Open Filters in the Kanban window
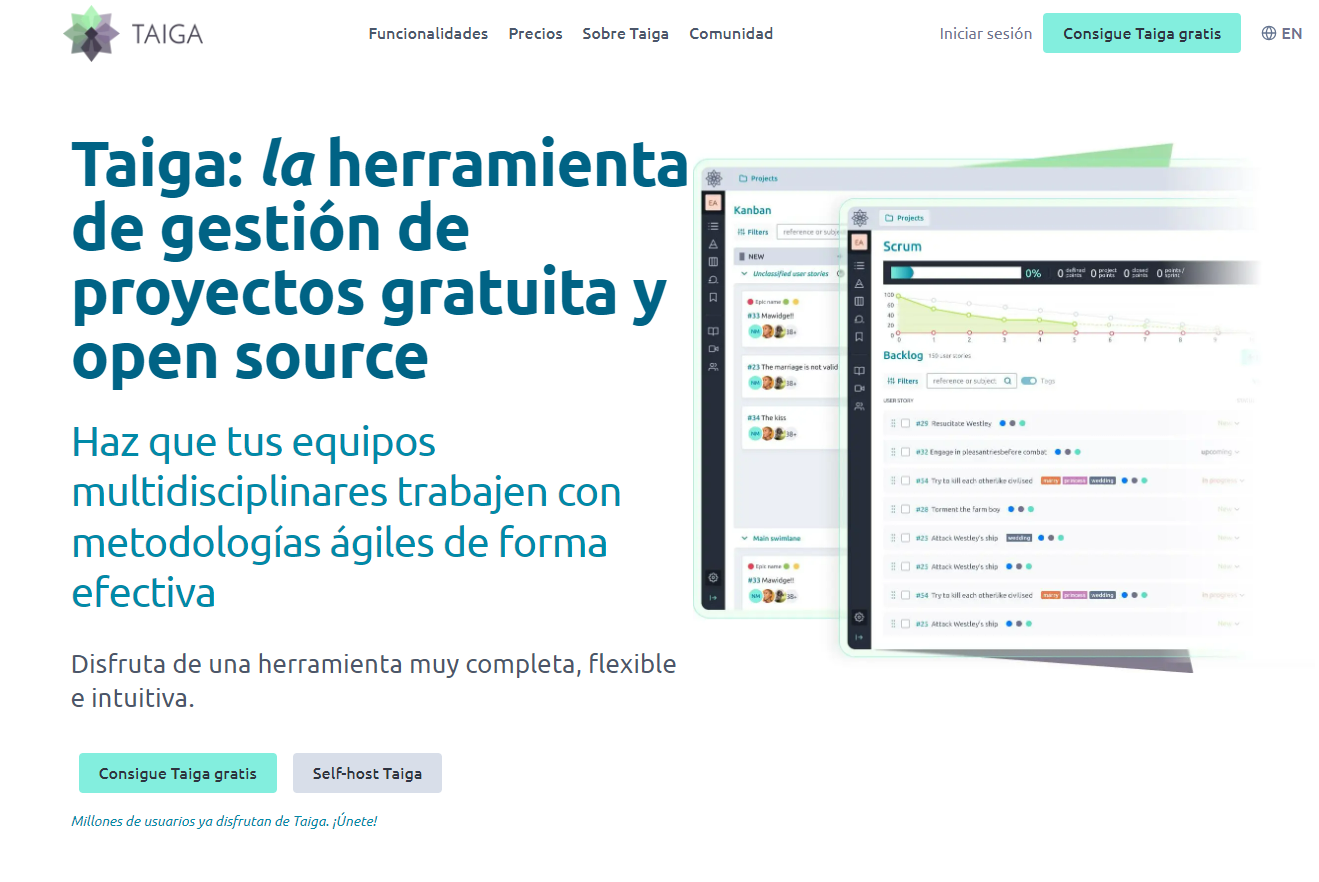Viewport: 1319px width, 882px height. [753, 232]
